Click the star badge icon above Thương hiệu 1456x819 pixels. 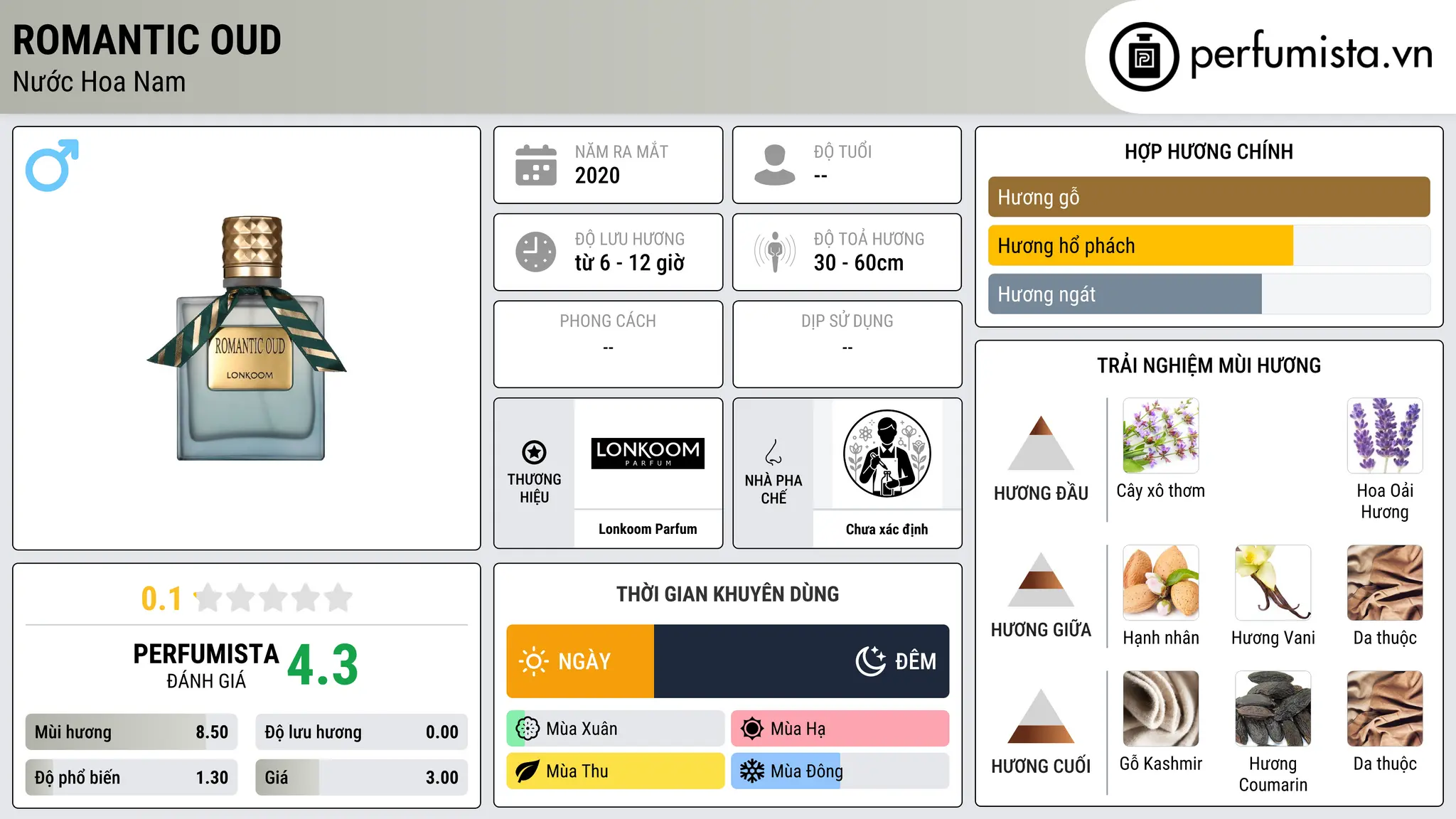[534, 451]
